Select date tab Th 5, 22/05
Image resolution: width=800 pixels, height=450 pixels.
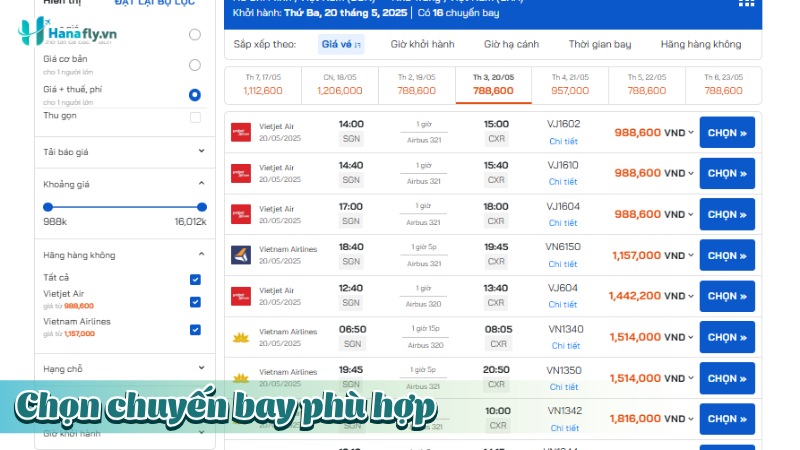click(646, 85)
